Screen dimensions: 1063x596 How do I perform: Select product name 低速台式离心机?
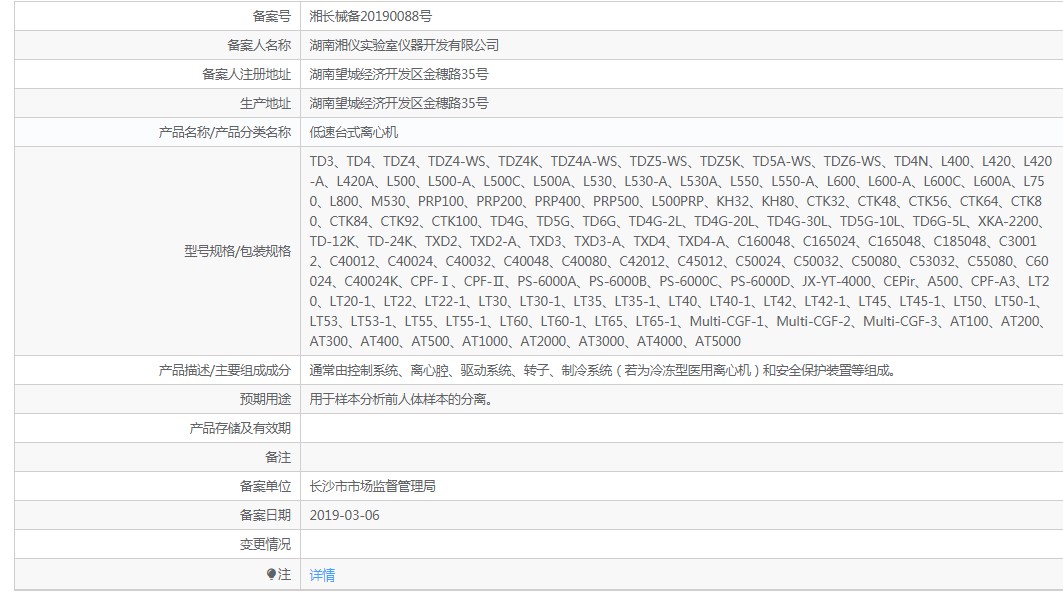(x=354, y=132)
